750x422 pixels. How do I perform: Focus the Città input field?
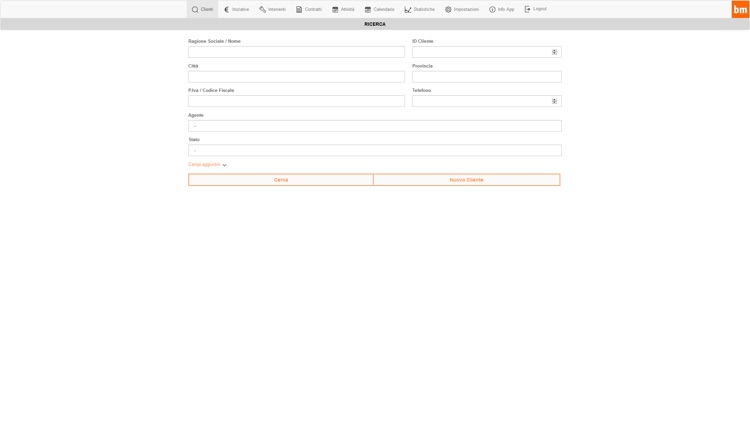tap(296, 77)
